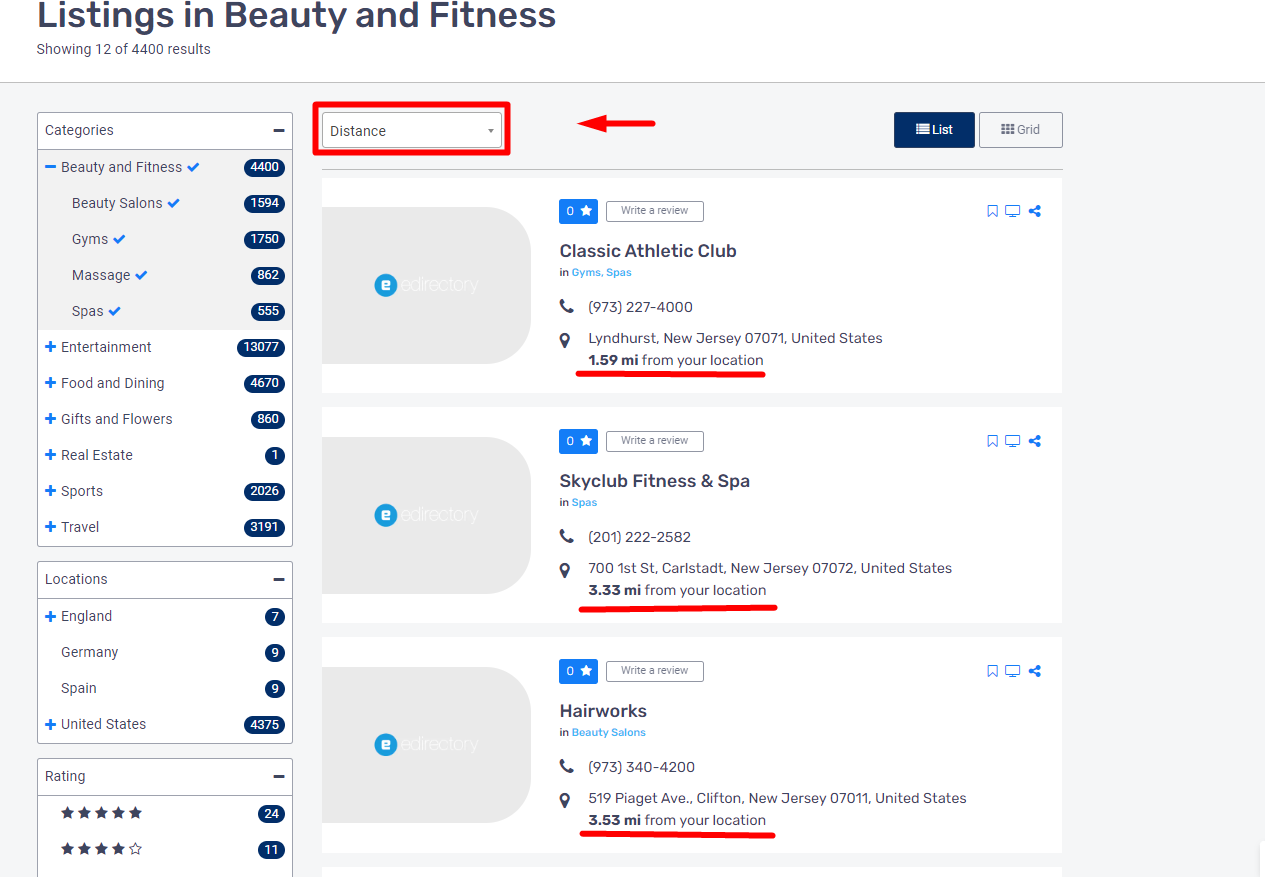Bookmark the Classic Athletic Club listing

coord(992,211)
